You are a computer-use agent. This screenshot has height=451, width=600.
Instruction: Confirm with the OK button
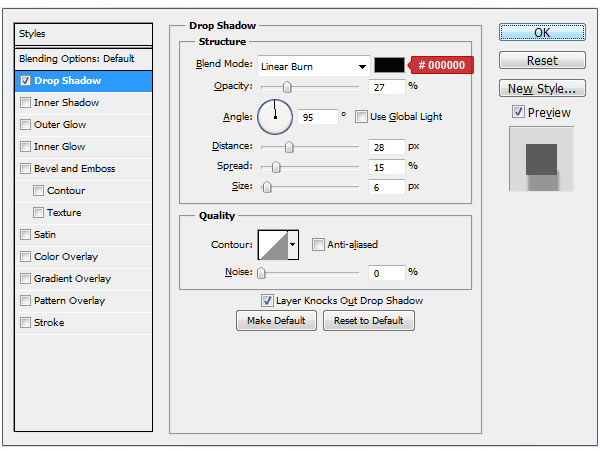[x=542, y=33]
